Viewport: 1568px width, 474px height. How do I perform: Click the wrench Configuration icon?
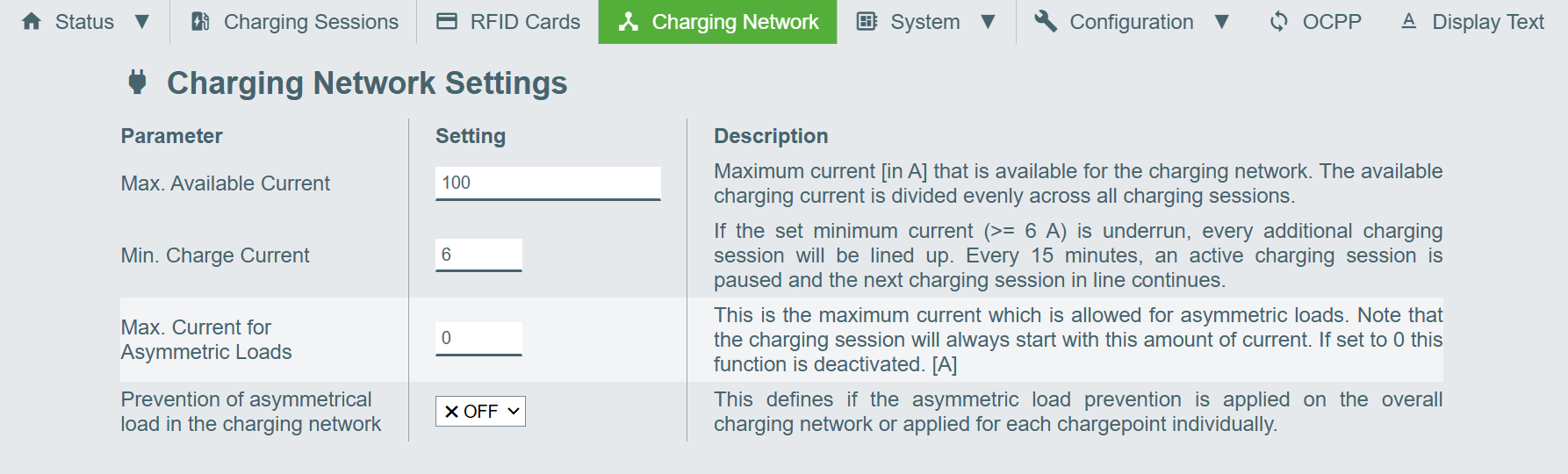[x=1045, y=21]
